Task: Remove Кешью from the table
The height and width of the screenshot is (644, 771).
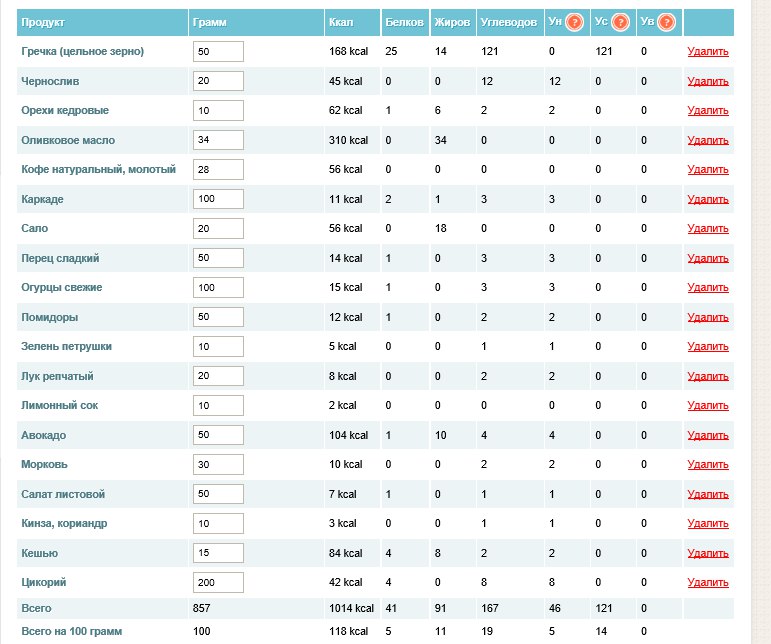Action: (x=708, y=553)
